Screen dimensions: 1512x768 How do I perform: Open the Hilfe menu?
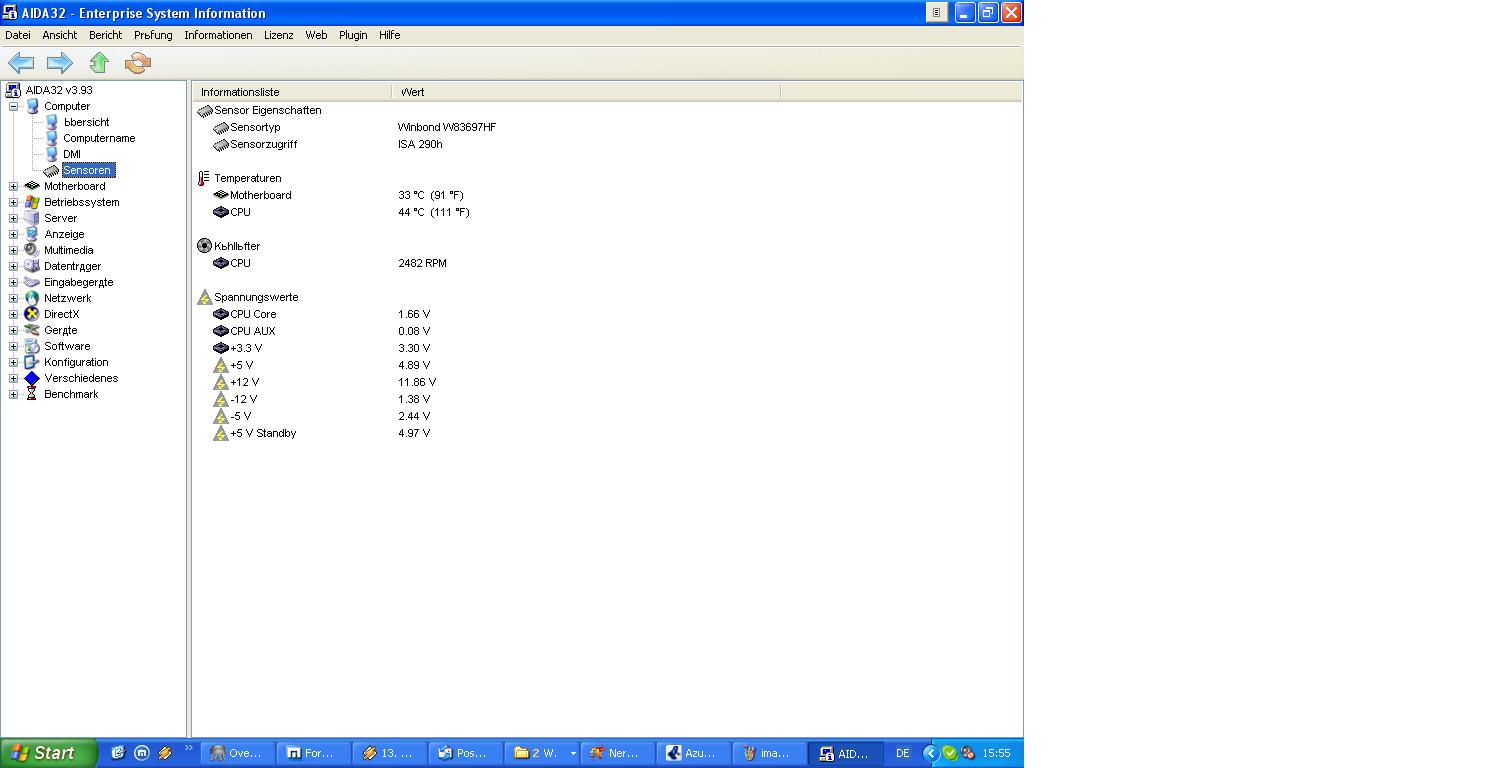click(390, 35)
